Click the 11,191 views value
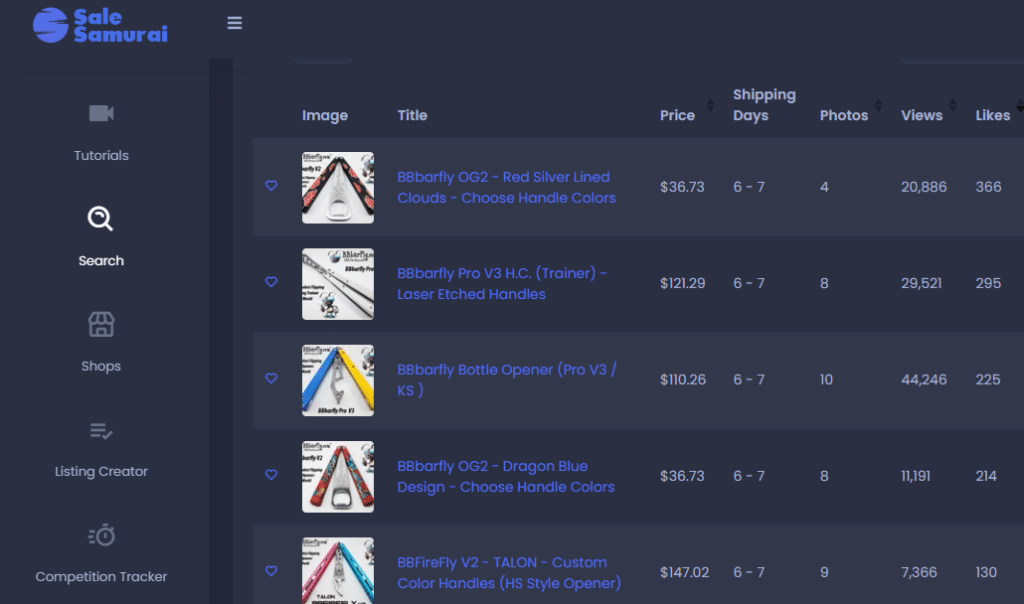 tap(916, 476)
